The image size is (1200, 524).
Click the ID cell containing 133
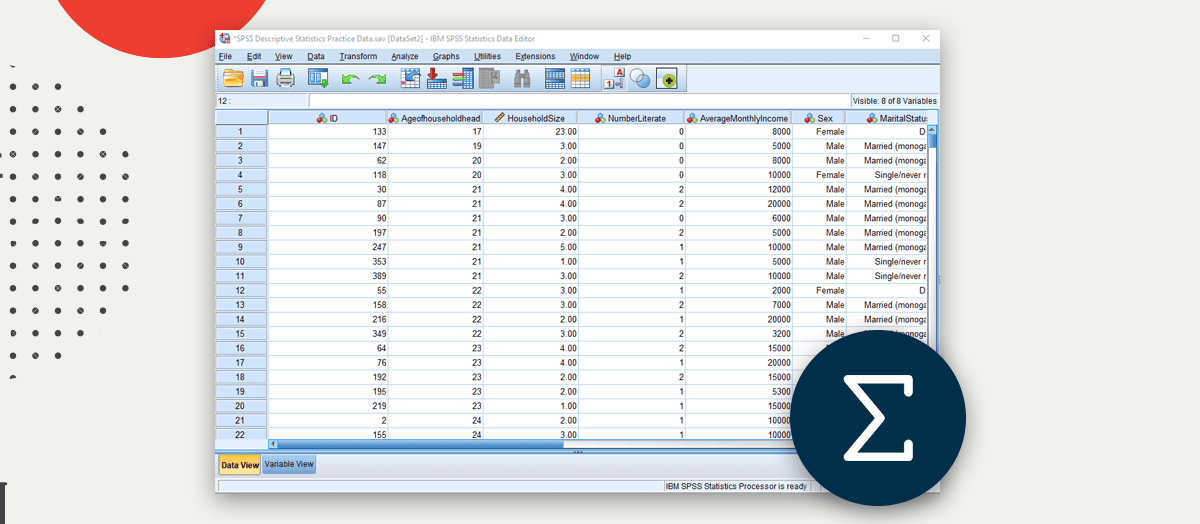(x=327, y=131)
